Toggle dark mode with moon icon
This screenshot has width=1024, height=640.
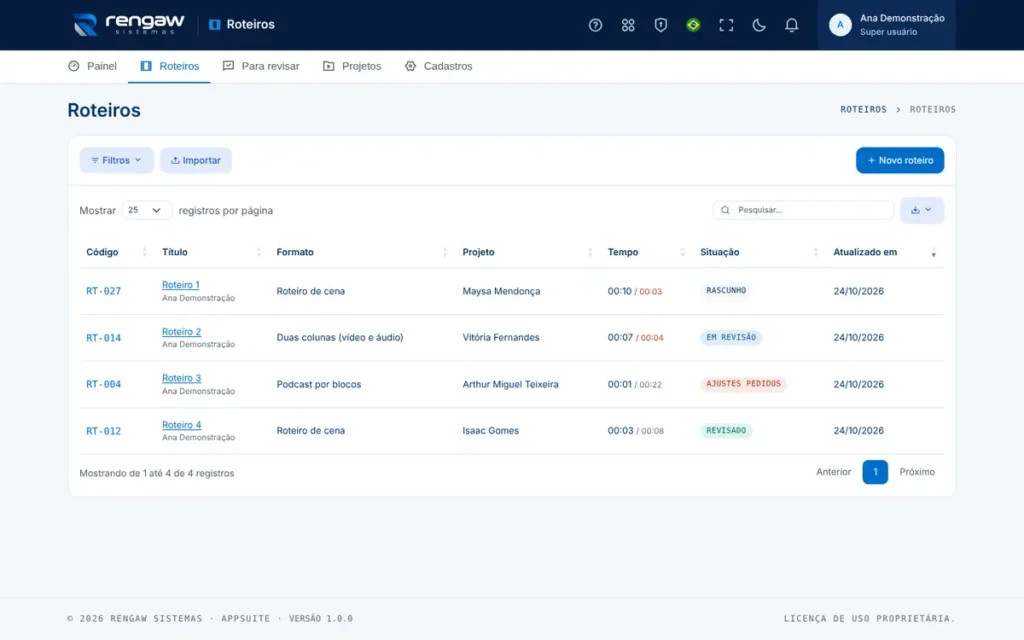(758, 25)
